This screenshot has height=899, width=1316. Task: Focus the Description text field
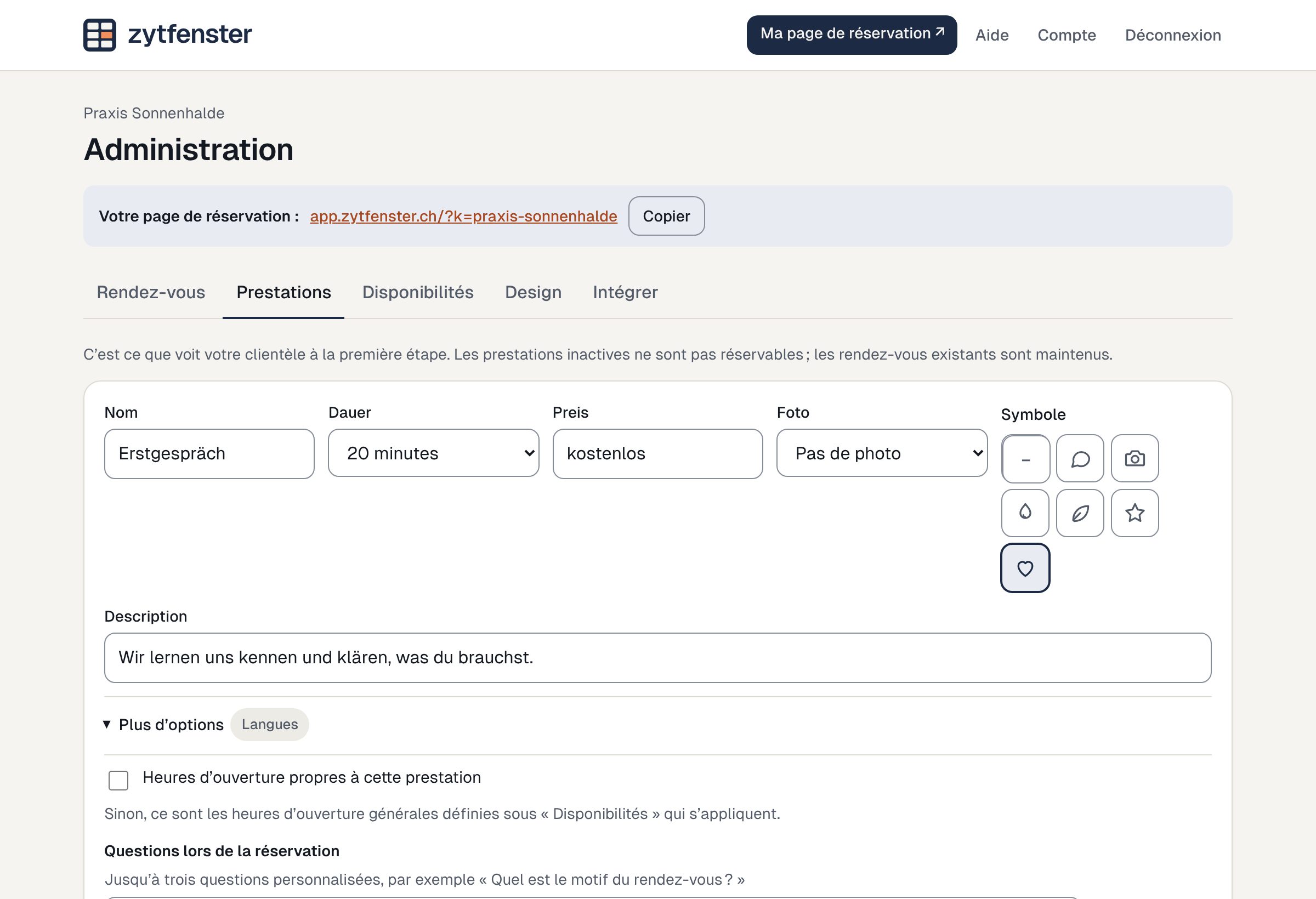[x=657, y=658]
